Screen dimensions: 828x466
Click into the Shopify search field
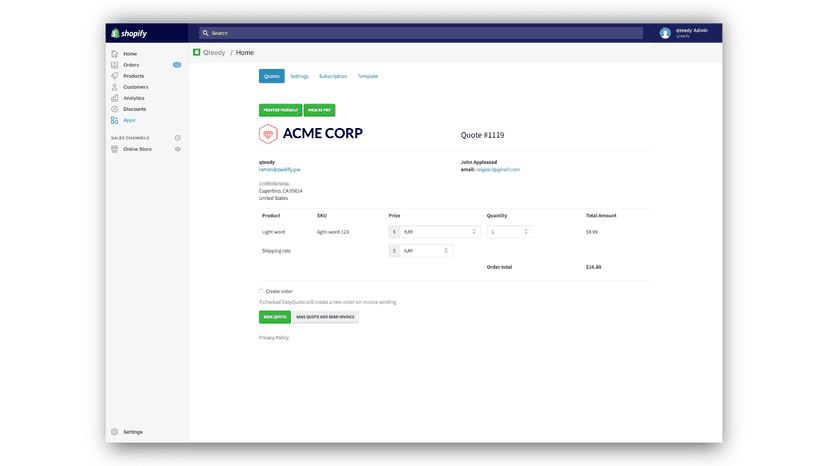pyautogui.click(x=421, y=33)
